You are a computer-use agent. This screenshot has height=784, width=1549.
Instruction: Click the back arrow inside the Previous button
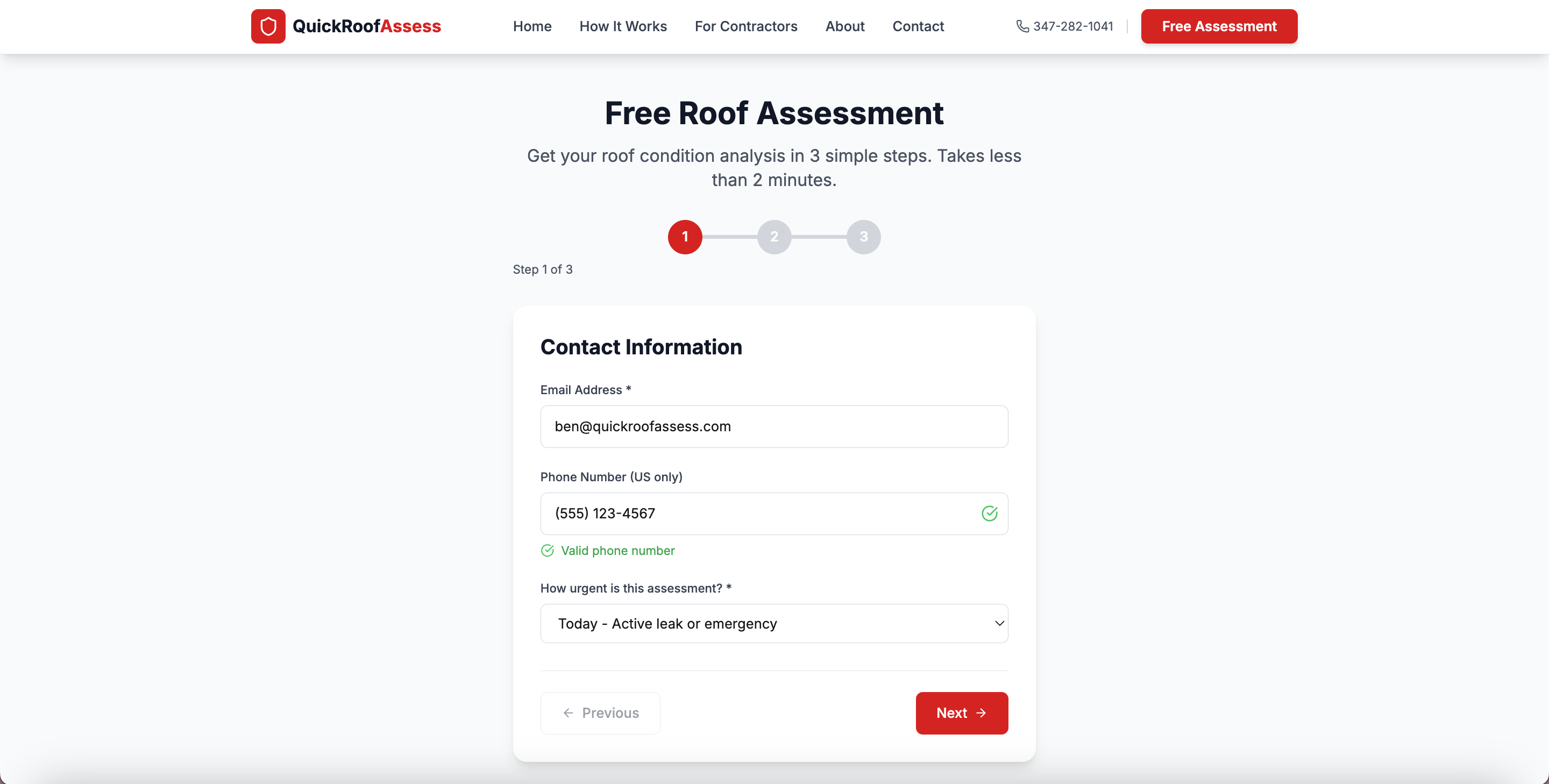567,713
